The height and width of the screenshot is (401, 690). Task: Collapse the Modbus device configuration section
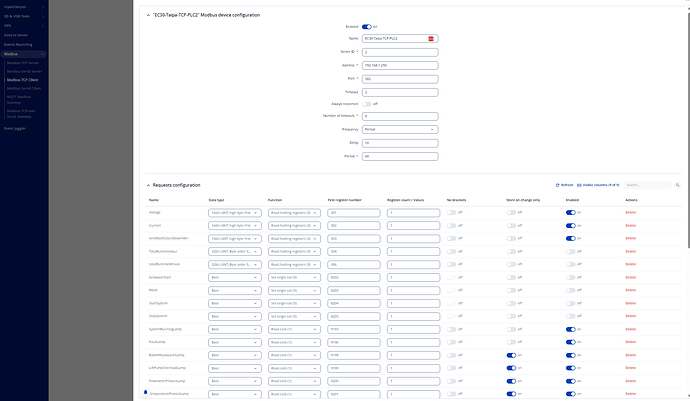[148, 16]
